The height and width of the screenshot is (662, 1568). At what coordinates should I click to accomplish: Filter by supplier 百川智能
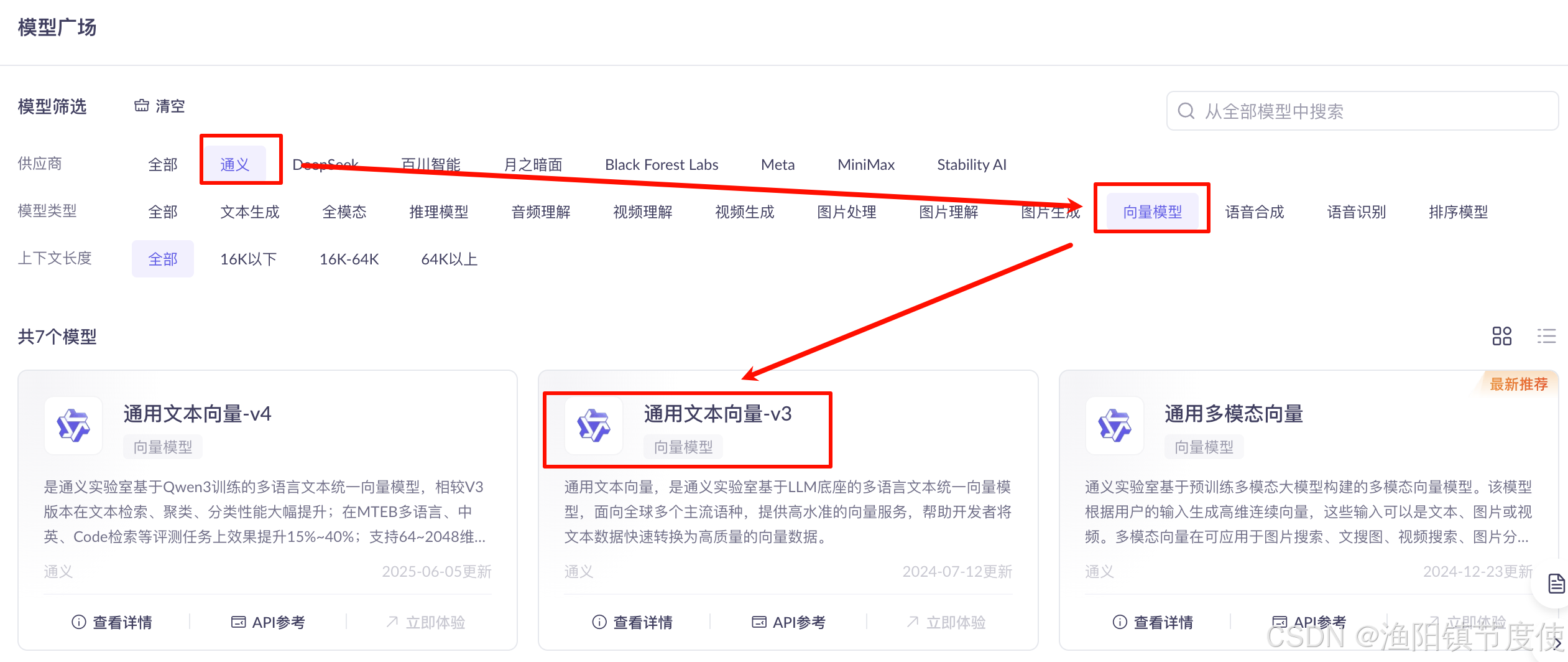click(x=431, y=164)
